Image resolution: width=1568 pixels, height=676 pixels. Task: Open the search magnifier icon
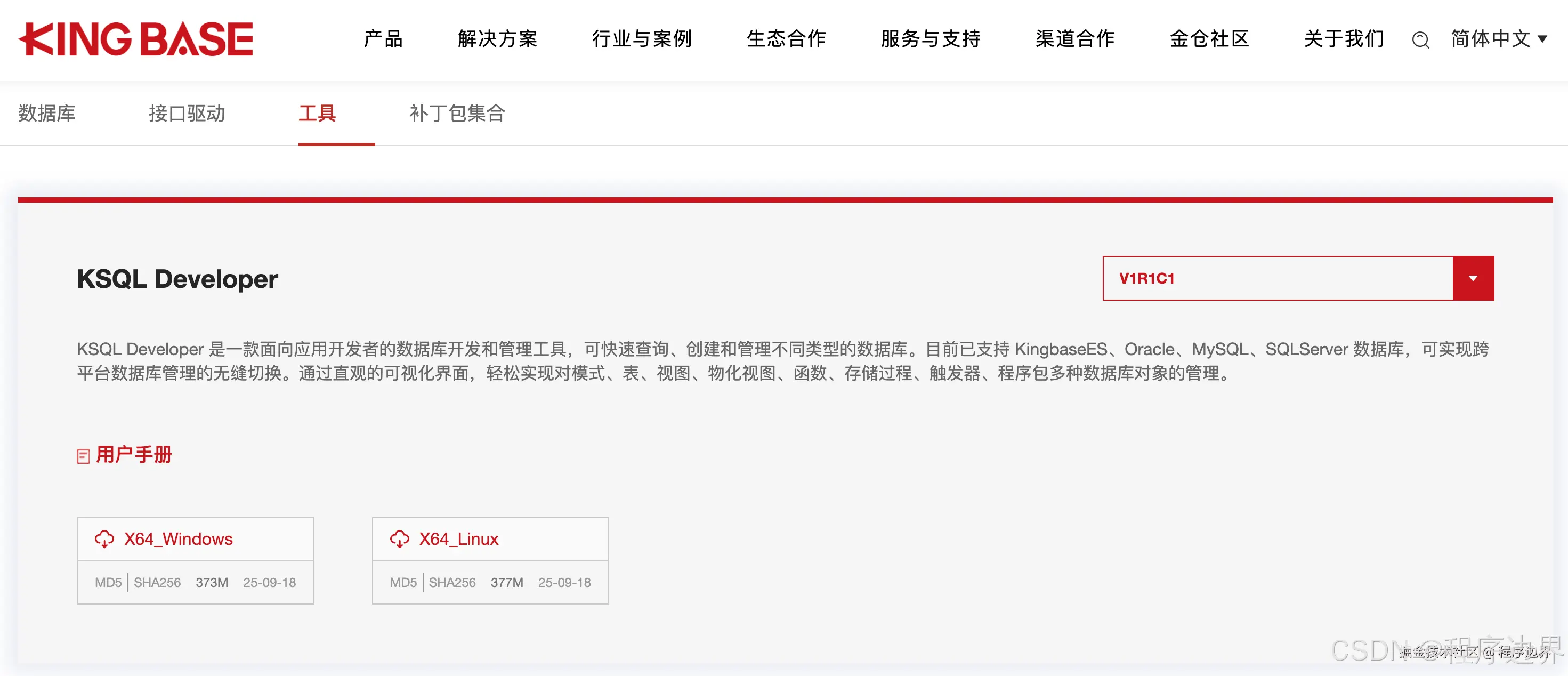click(1420, 39)
